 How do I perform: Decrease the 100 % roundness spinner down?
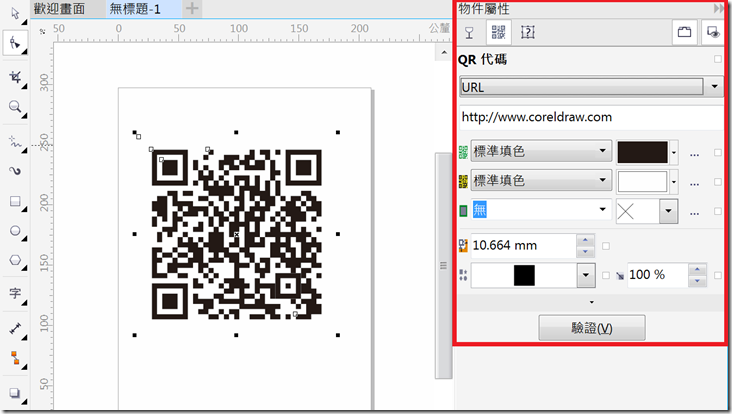pos(697,281)
